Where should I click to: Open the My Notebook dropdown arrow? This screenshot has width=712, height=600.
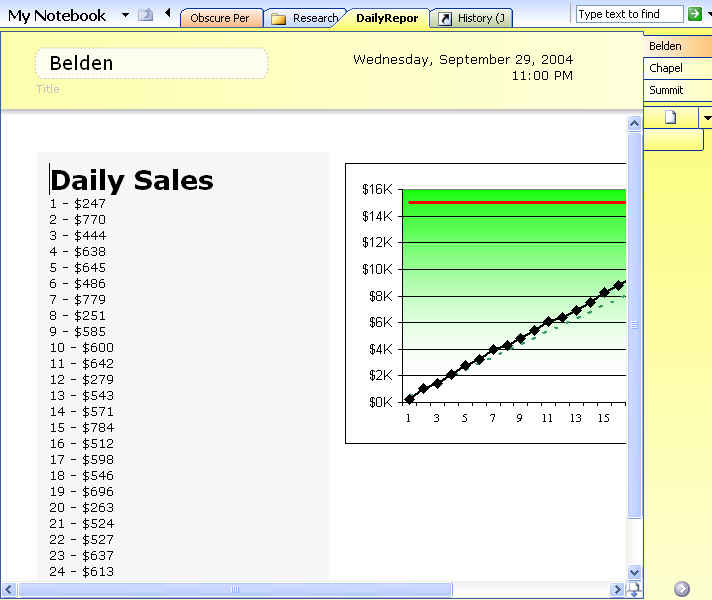(125, 15)
